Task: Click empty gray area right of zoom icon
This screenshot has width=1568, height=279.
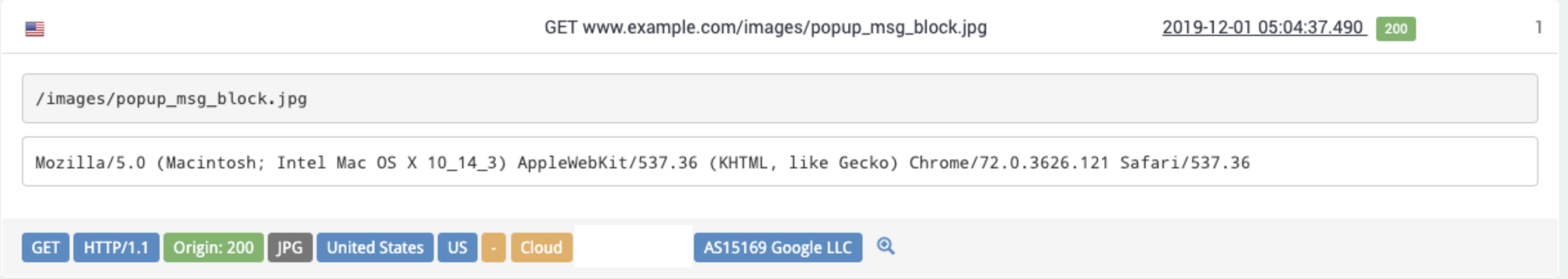Action: tap(1225, 248)
